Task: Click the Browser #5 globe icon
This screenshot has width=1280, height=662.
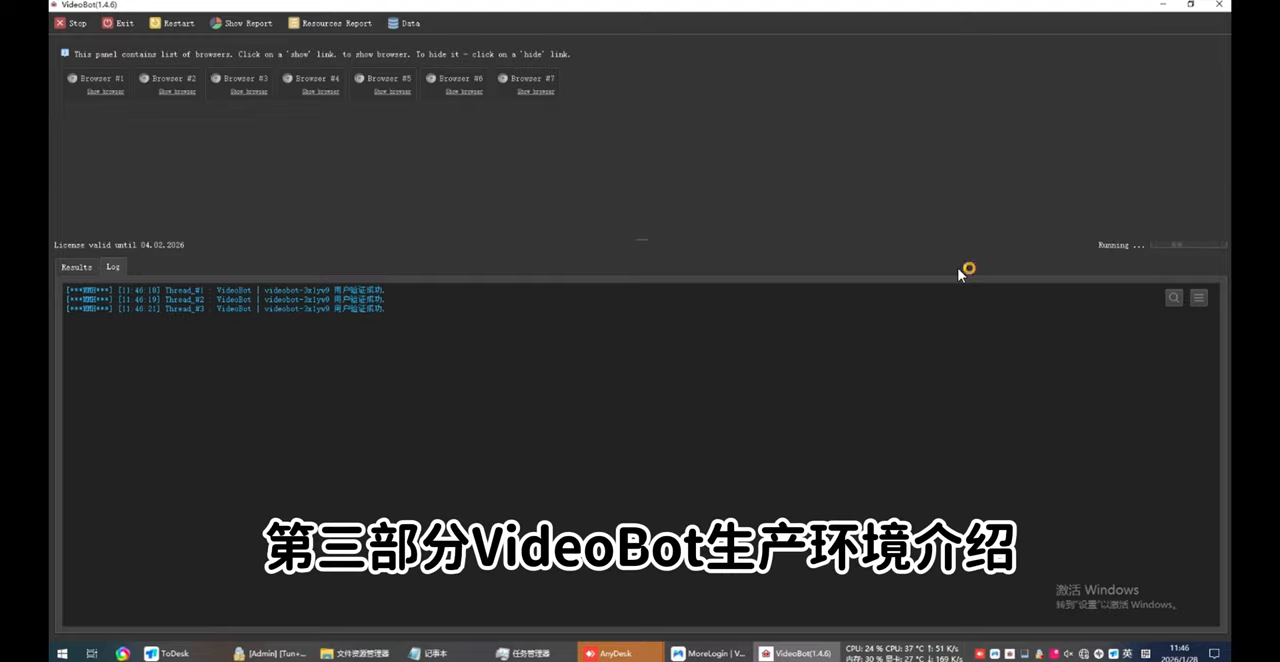Action: click(359, 78)
